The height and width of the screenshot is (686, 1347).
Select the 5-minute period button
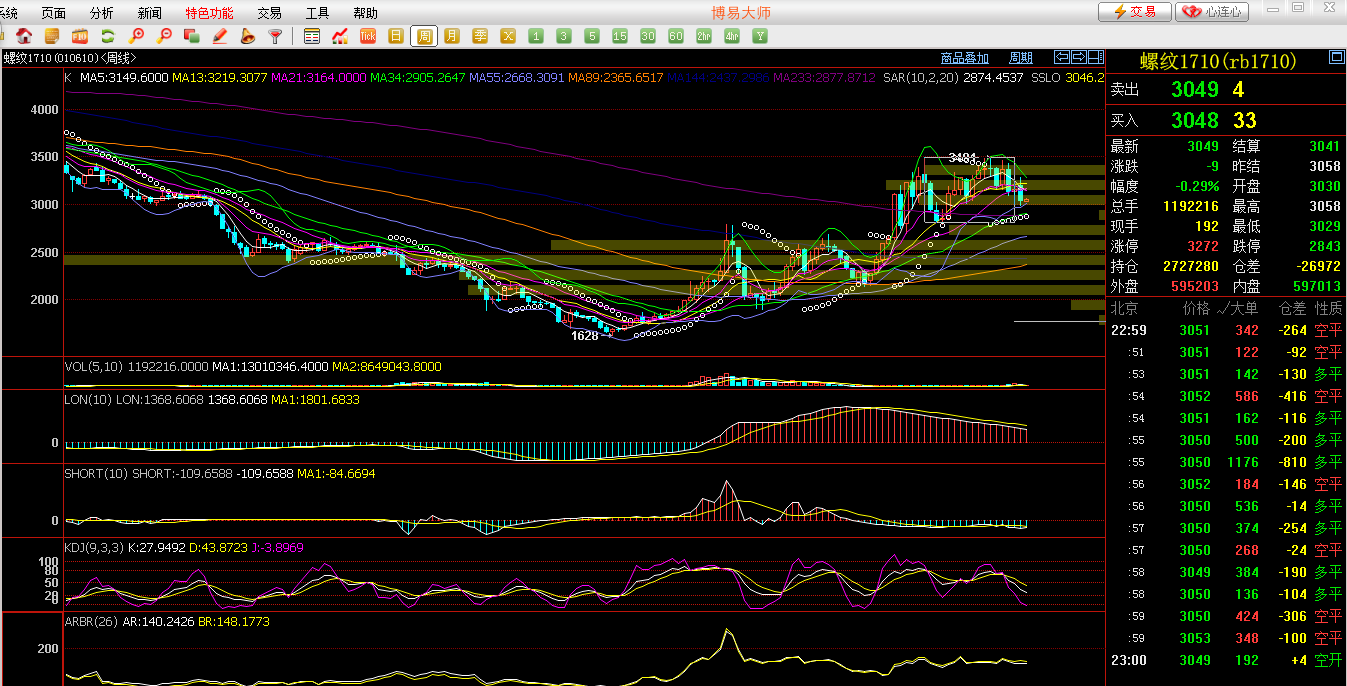(x=592, y=36)
